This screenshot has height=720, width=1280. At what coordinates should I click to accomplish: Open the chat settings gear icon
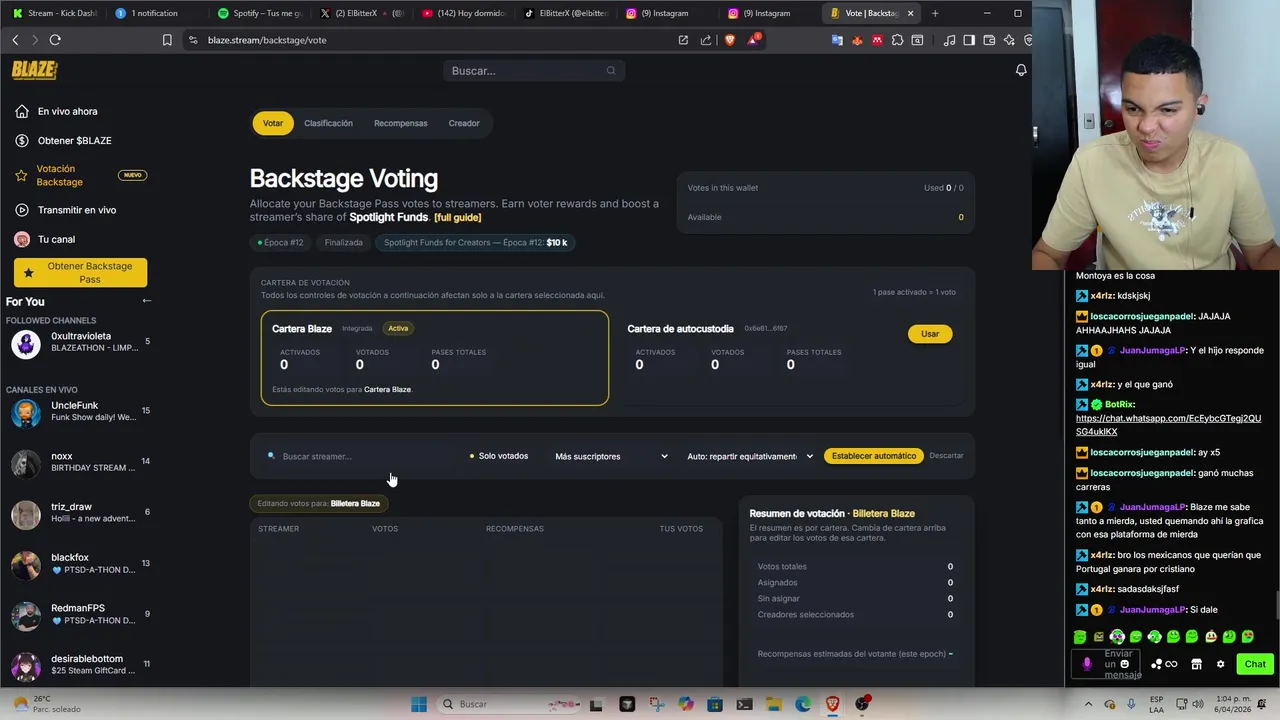pos(1220,664)
